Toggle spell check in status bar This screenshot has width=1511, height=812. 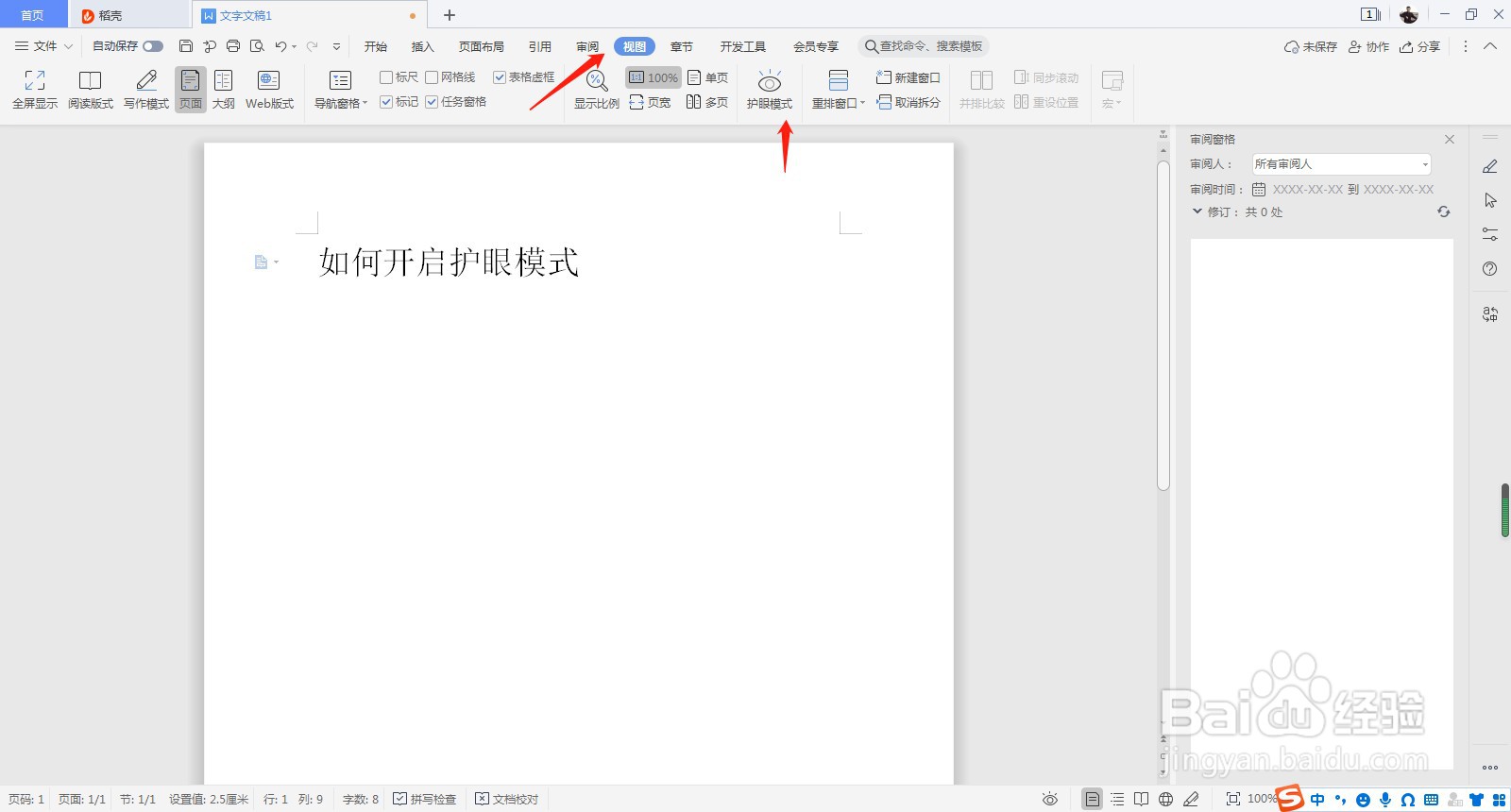425,800
